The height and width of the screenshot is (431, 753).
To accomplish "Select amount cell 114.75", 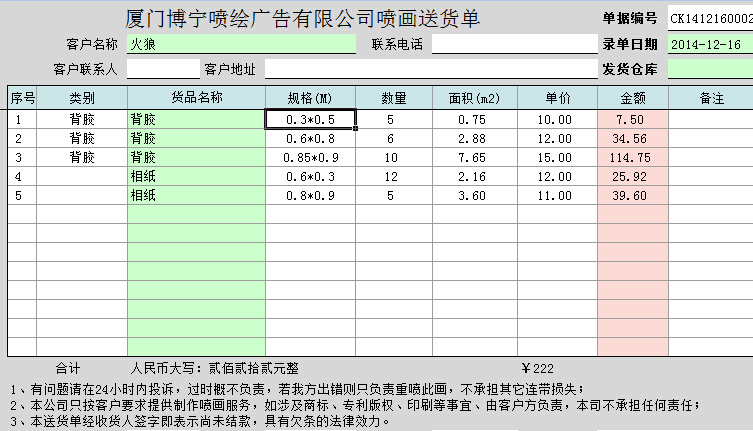I will (x=633, y=158).
